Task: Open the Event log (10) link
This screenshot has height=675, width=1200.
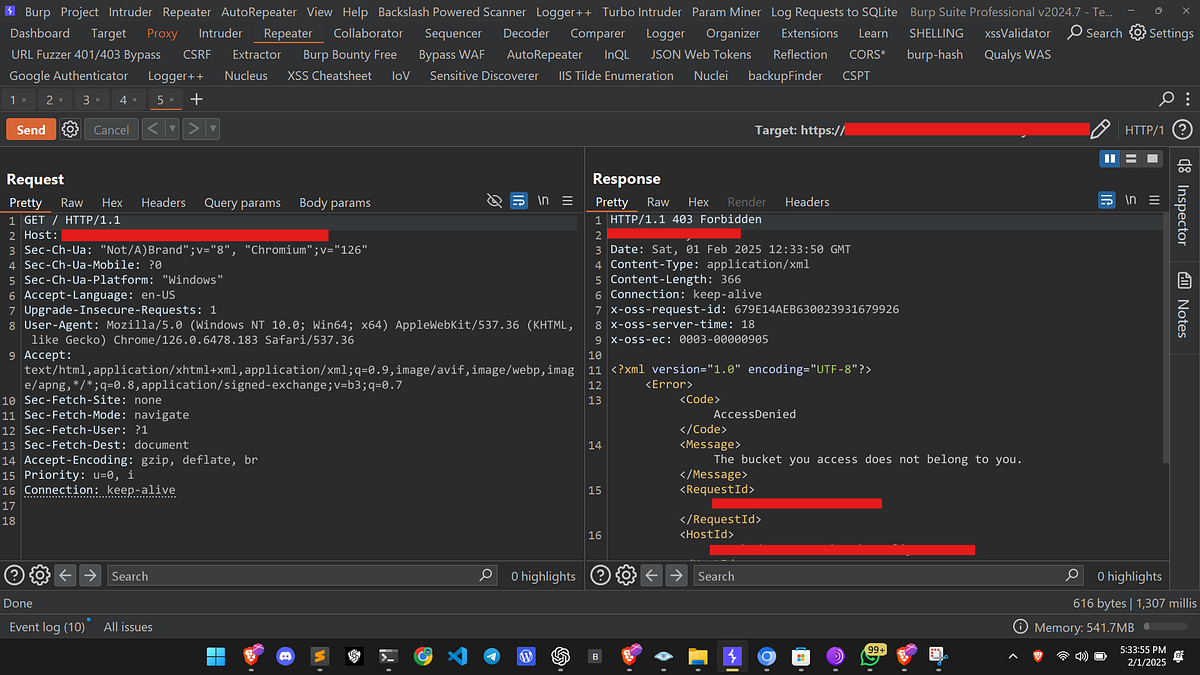Action: pyautogui.click(x=47, y=627)
